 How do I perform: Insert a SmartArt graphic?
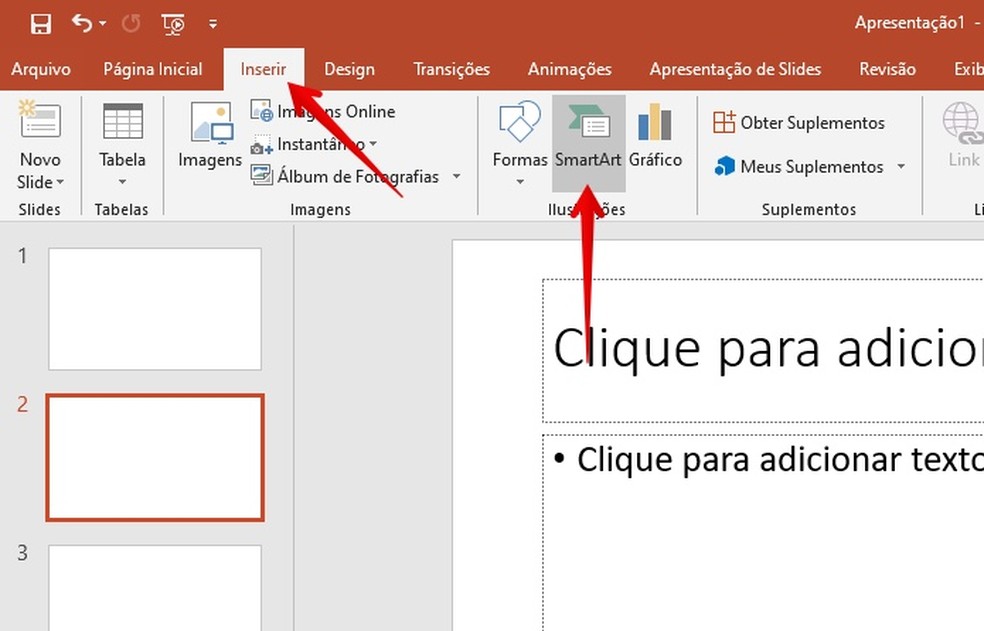pyautogui.click(x=589, y=143)
